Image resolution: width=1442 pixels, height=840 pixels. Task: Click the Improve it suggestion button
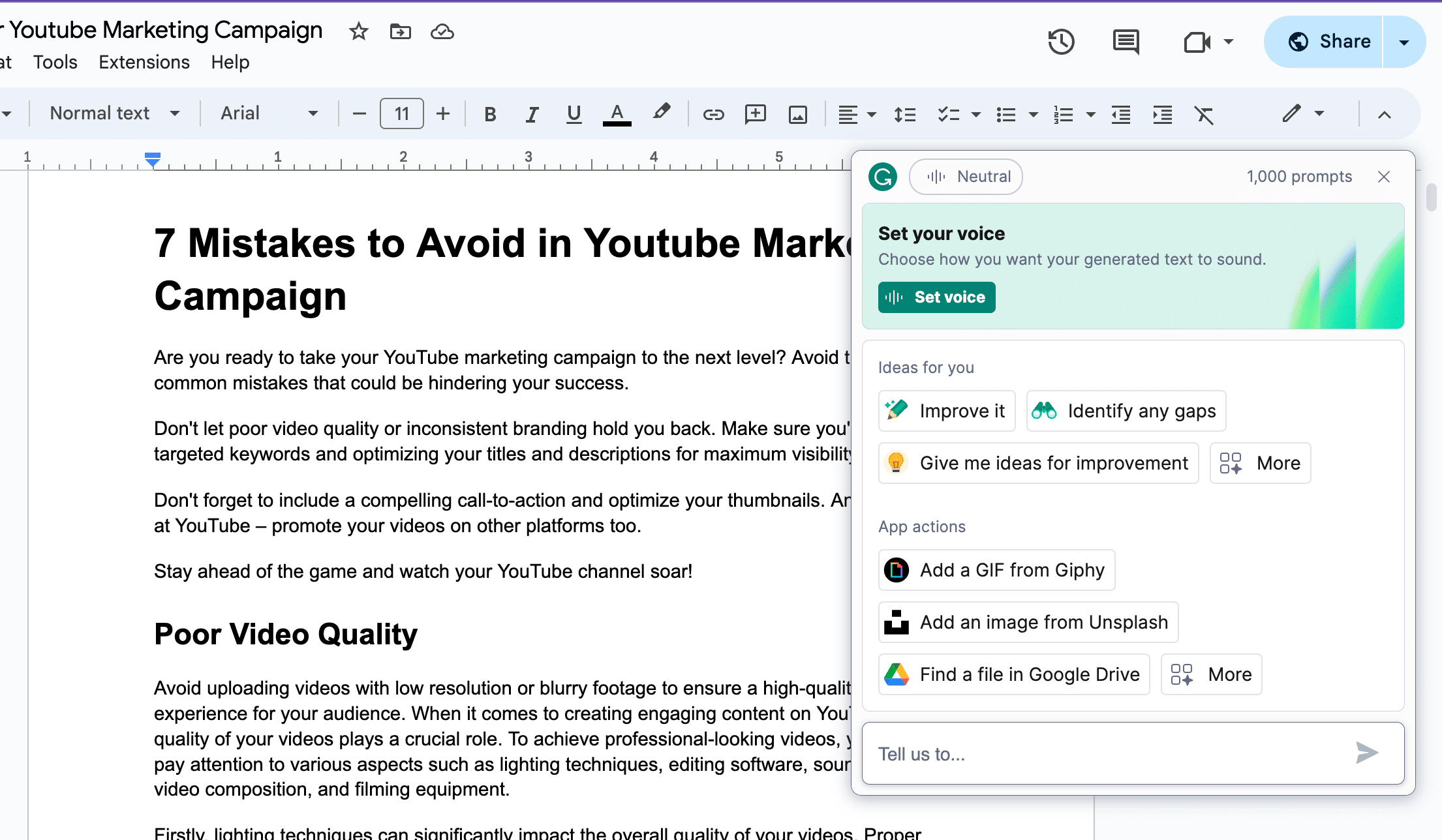click(x=948, y=411)
